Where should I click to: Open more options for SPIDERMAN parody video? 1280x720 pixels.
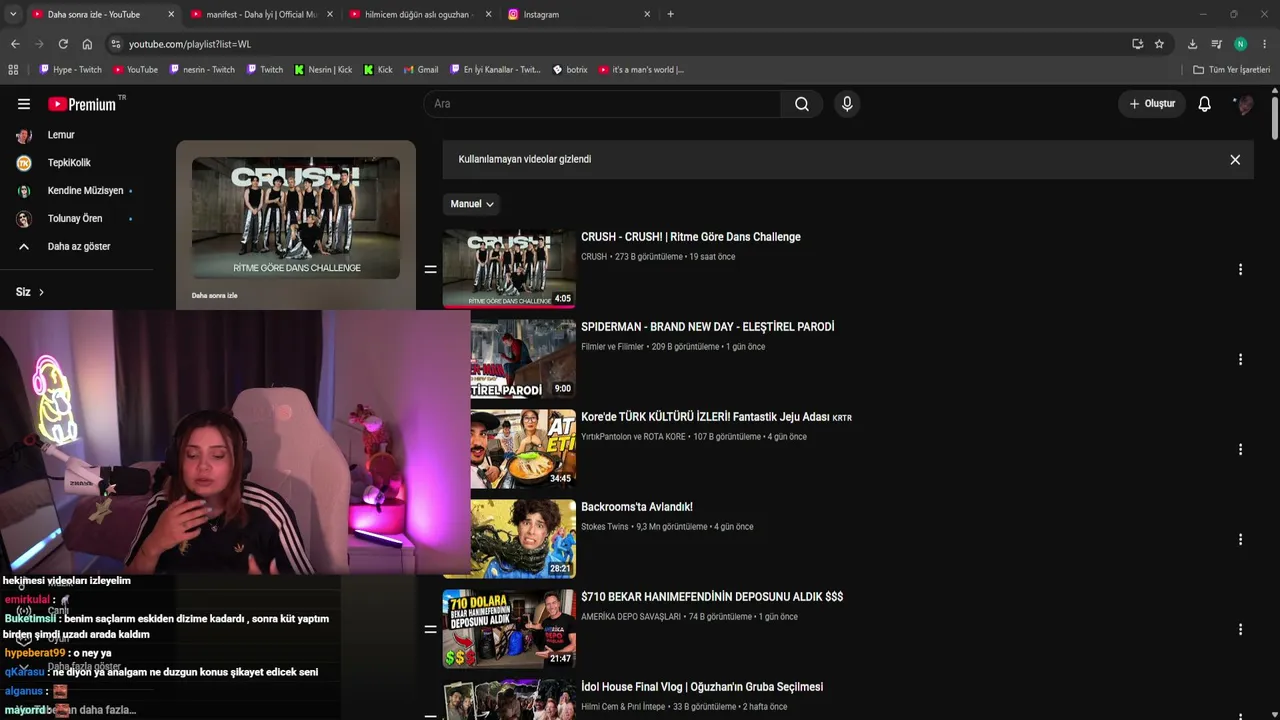pos(1240,359)
